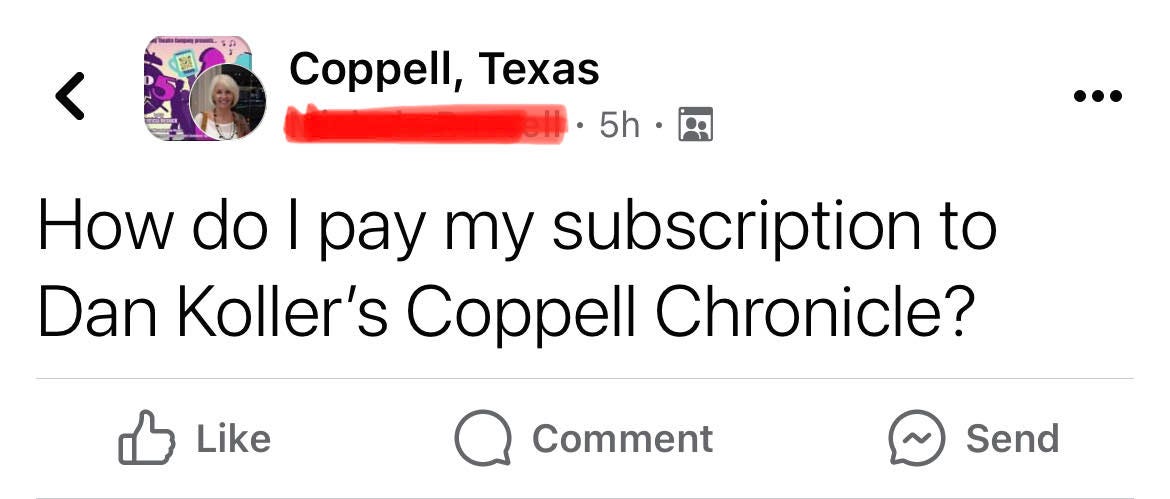The height and width of the screenshot is (499, 1170).
Task: Click the 5h post timestamp
Action: point(619,125)
